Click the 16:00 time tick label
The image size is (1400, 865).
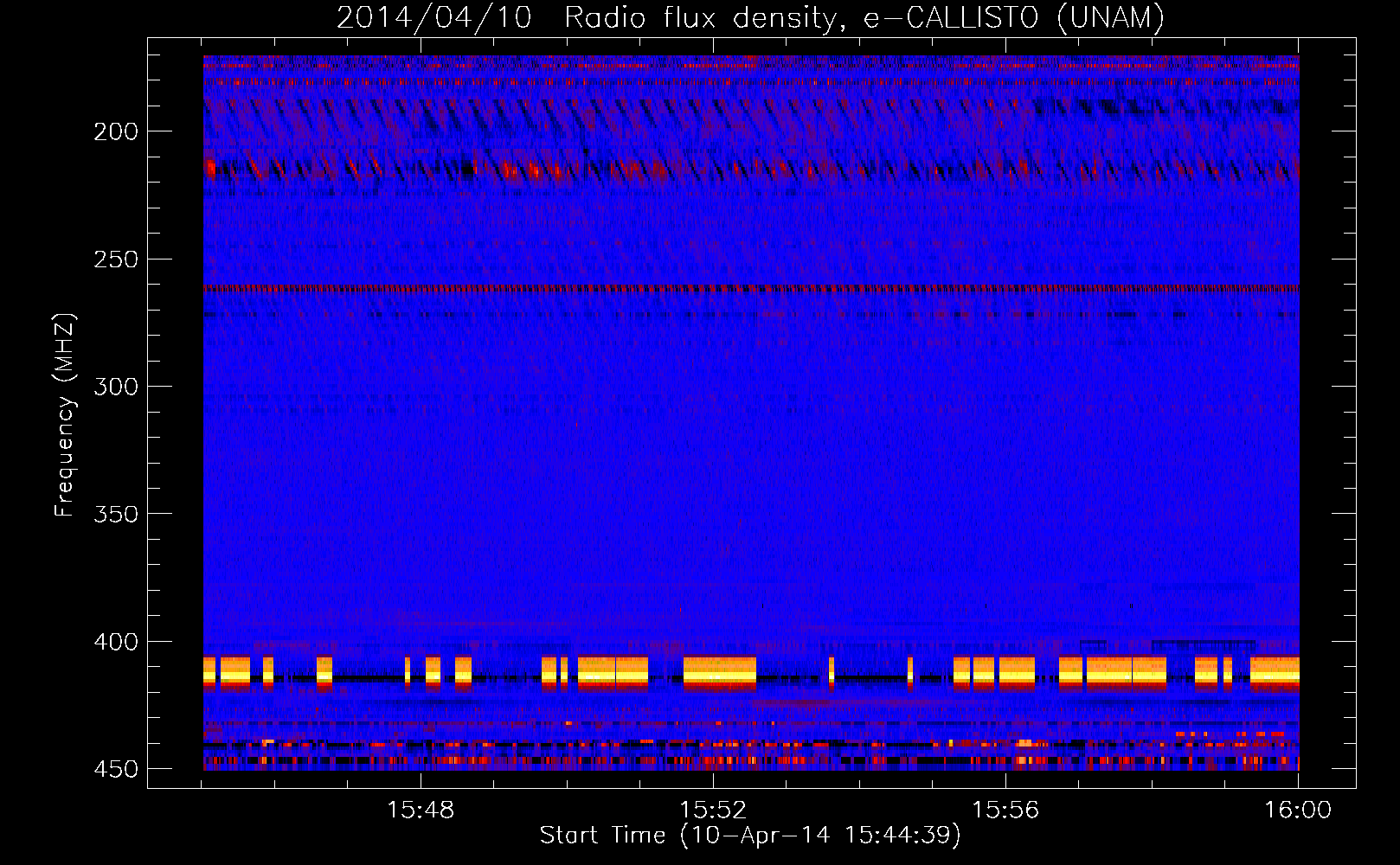click(1298, 810)
